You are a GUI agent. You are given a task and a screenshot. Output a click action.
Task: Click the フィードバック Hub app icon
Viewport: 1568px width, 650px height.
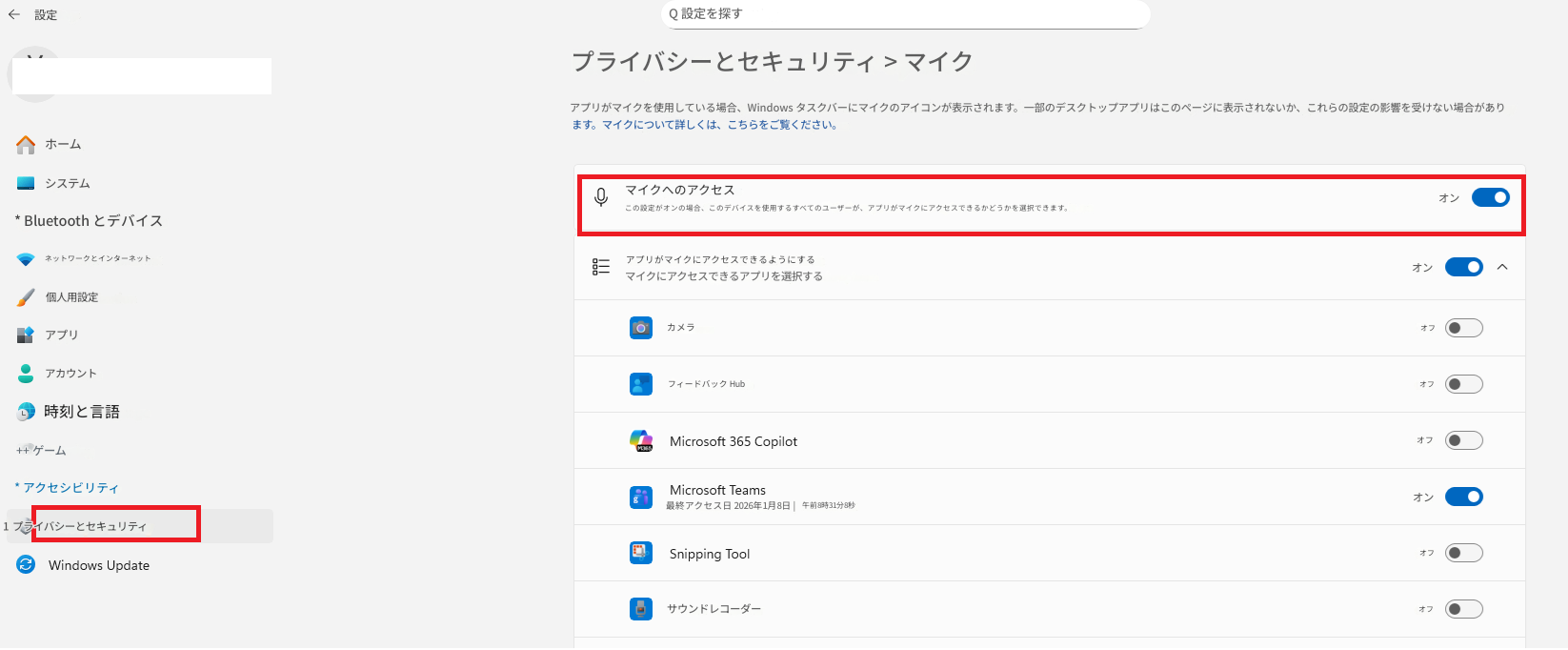pos(641,384)
